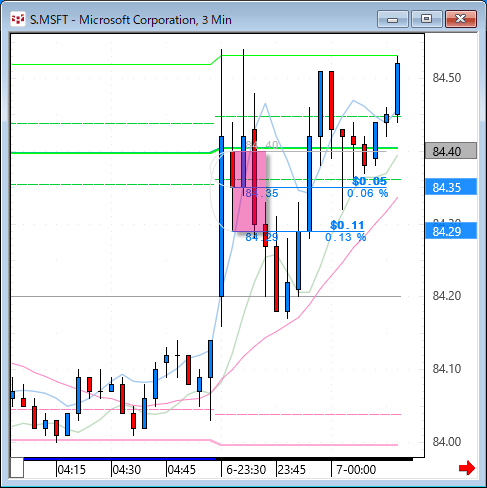Click the small white box at axis corner
Screen dimensions: 487x488
pos(17,468)
